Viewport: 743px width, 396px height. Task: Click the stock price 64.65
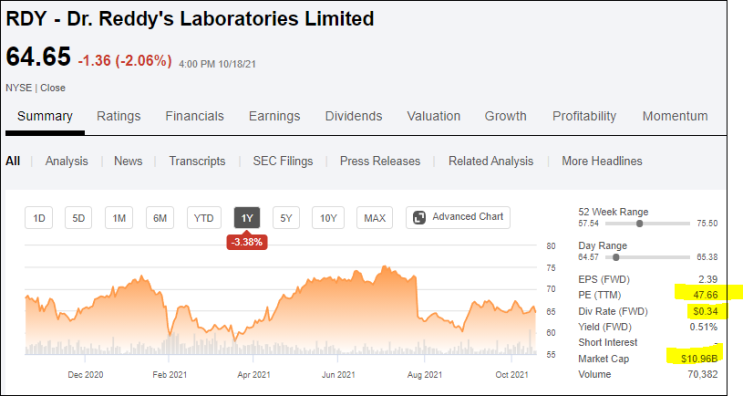pyautogui.click(x=38, y=56)
